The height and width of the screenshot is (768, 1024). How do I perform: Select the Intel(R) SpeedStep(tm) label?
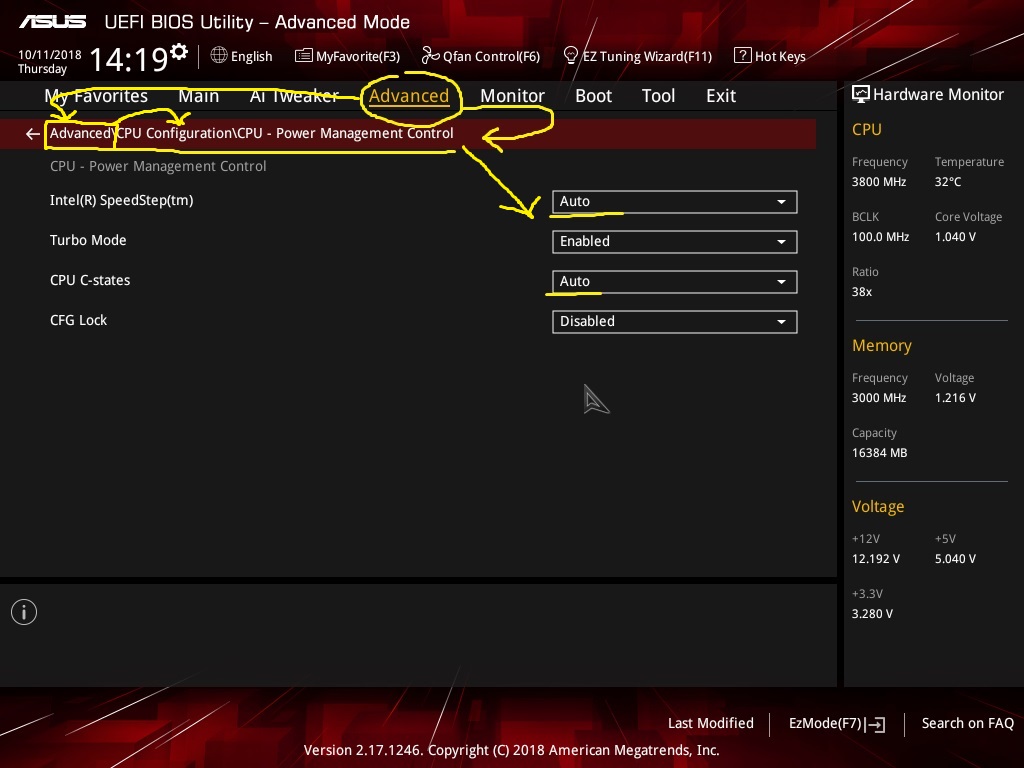coord(121,200)
